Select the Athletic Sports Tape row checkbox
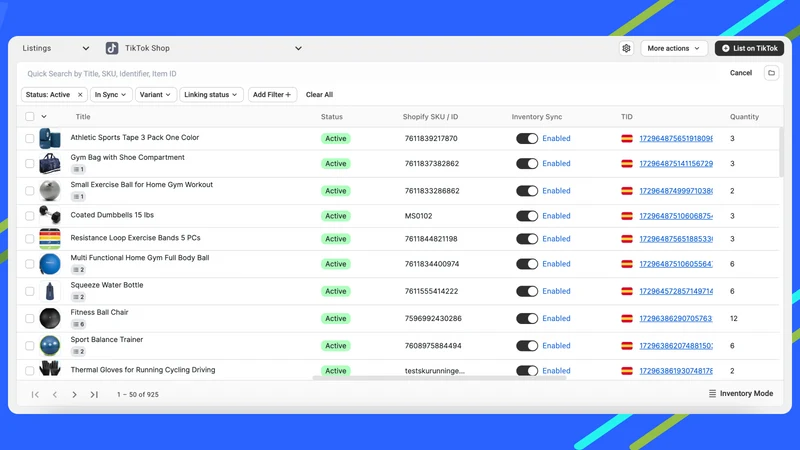Screen dimensions: 800x450 [x=30, y=138]
